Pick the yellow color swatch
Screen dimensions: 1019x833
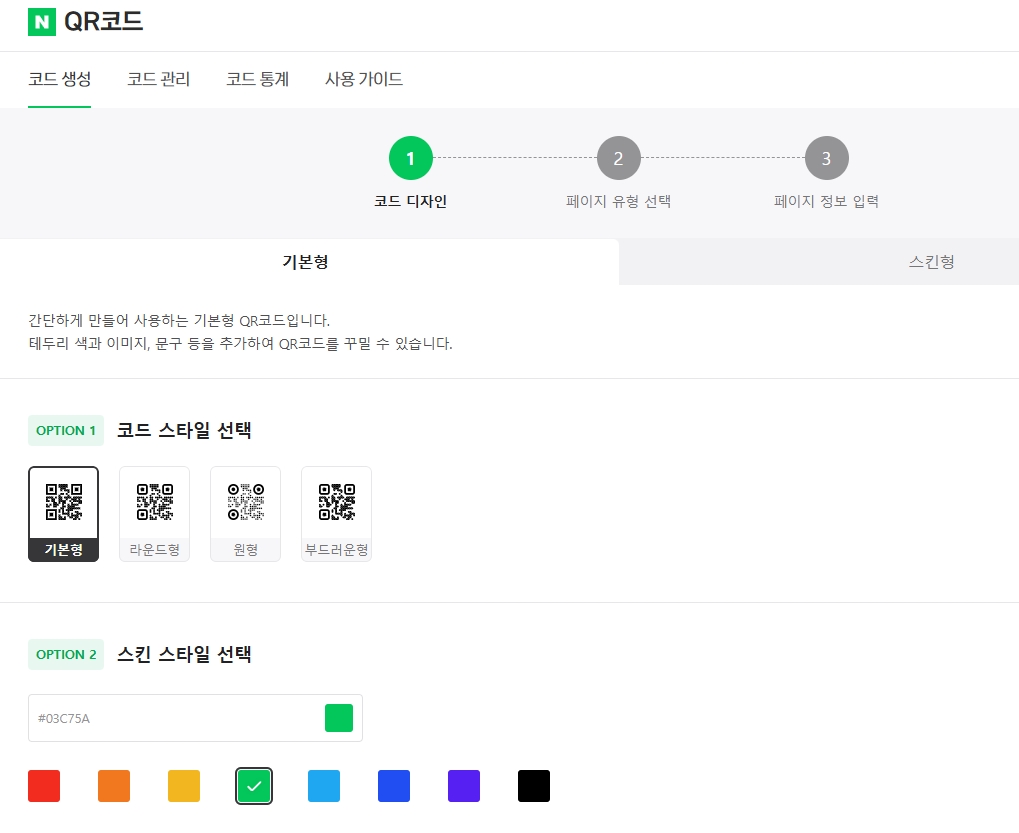(184, 786)
